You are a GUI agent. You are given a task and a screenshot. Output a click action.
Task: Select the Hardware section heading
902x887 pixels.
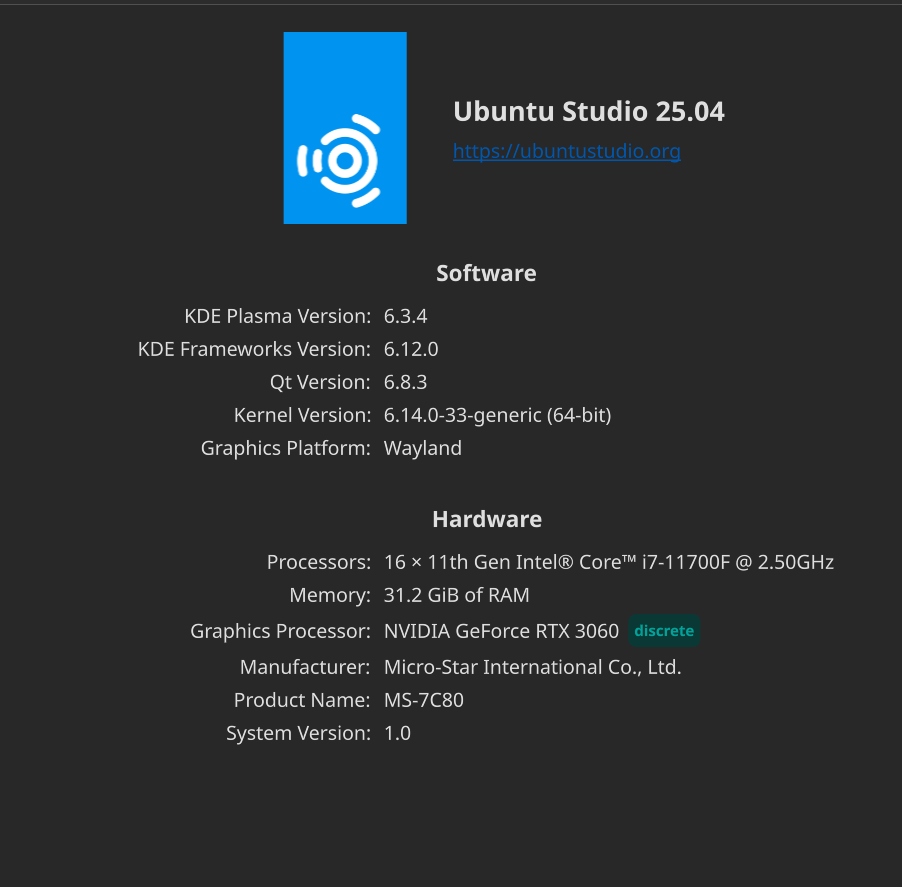pos(487,519)
